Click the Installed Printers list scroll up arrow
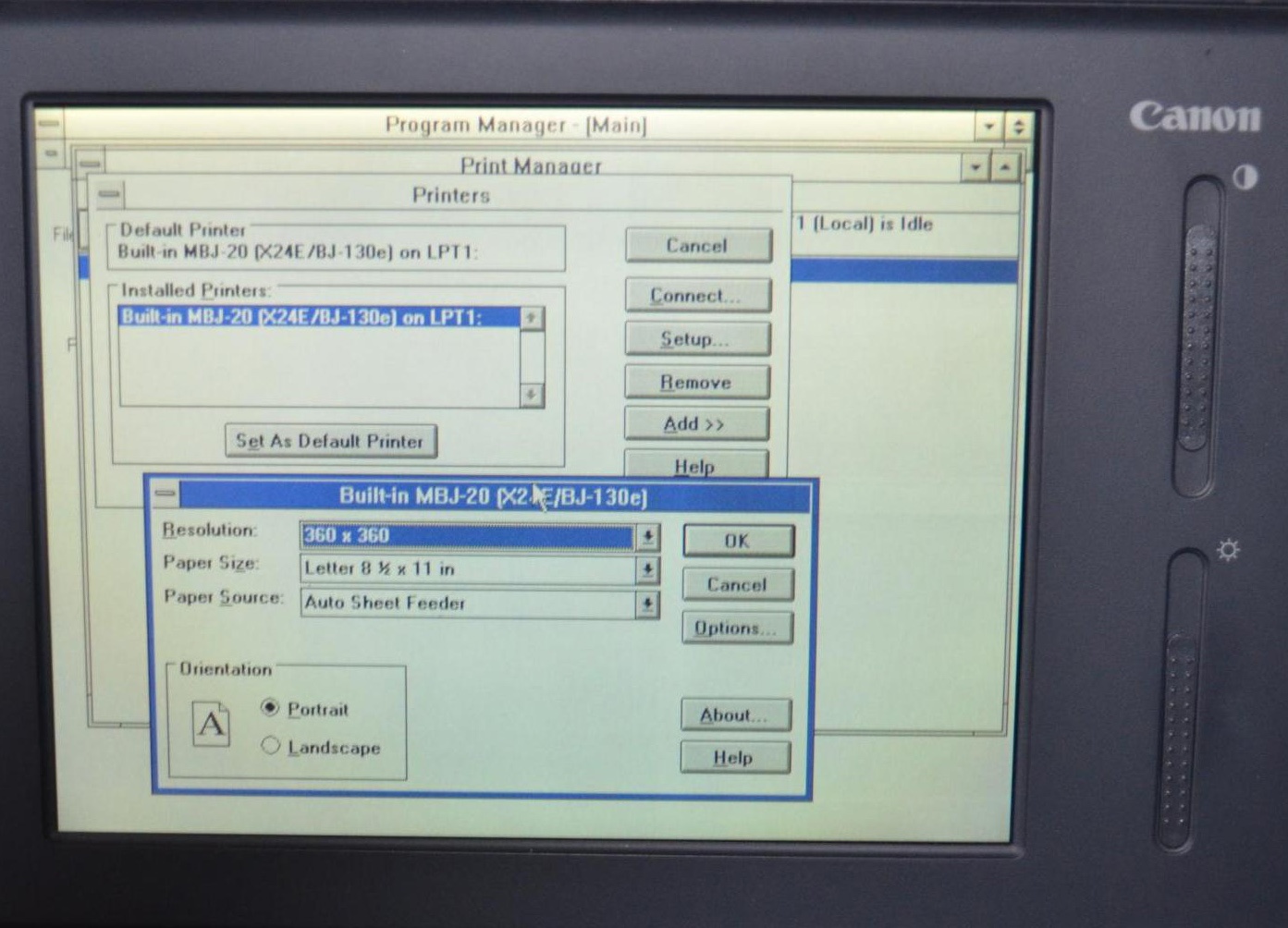The width and height of the screenshot is (1288, 928). pyautogui.click(x=532, y=318)
